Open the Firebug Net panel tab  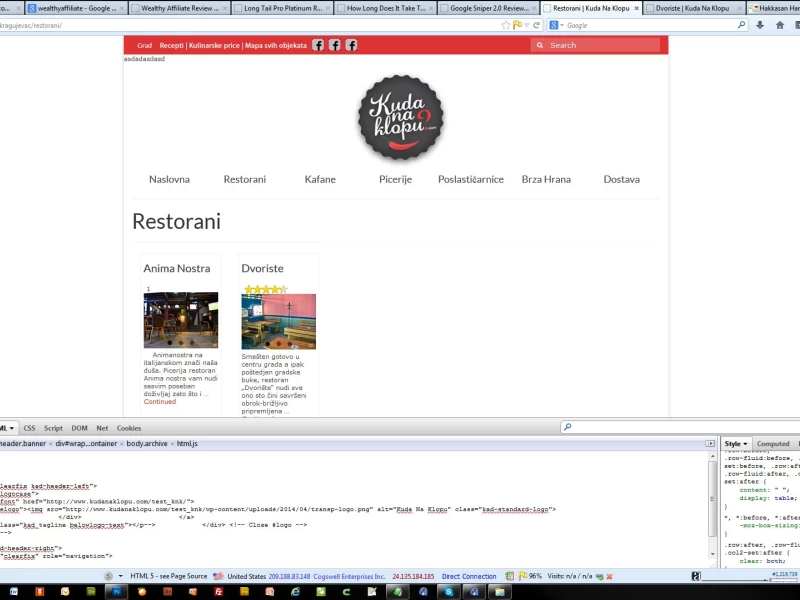coord(102,428)
